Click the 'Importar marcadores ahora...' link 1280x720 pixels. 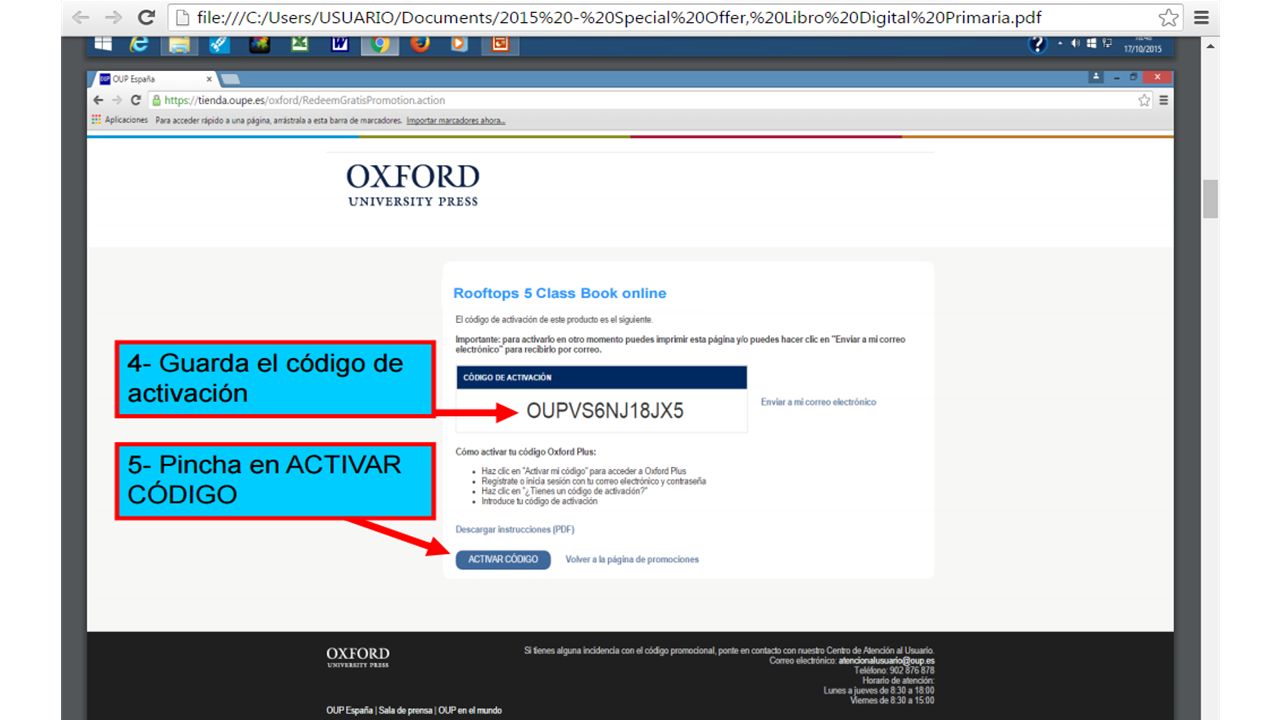[x=456, y=120]
